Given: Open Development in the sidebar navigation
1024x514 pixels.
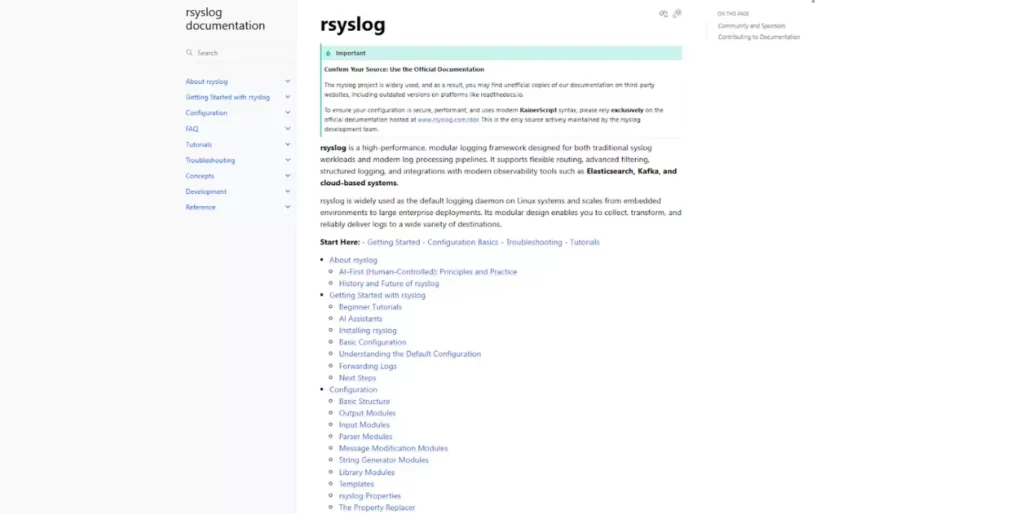Looking at the screenshot, I should click(206, 191).
